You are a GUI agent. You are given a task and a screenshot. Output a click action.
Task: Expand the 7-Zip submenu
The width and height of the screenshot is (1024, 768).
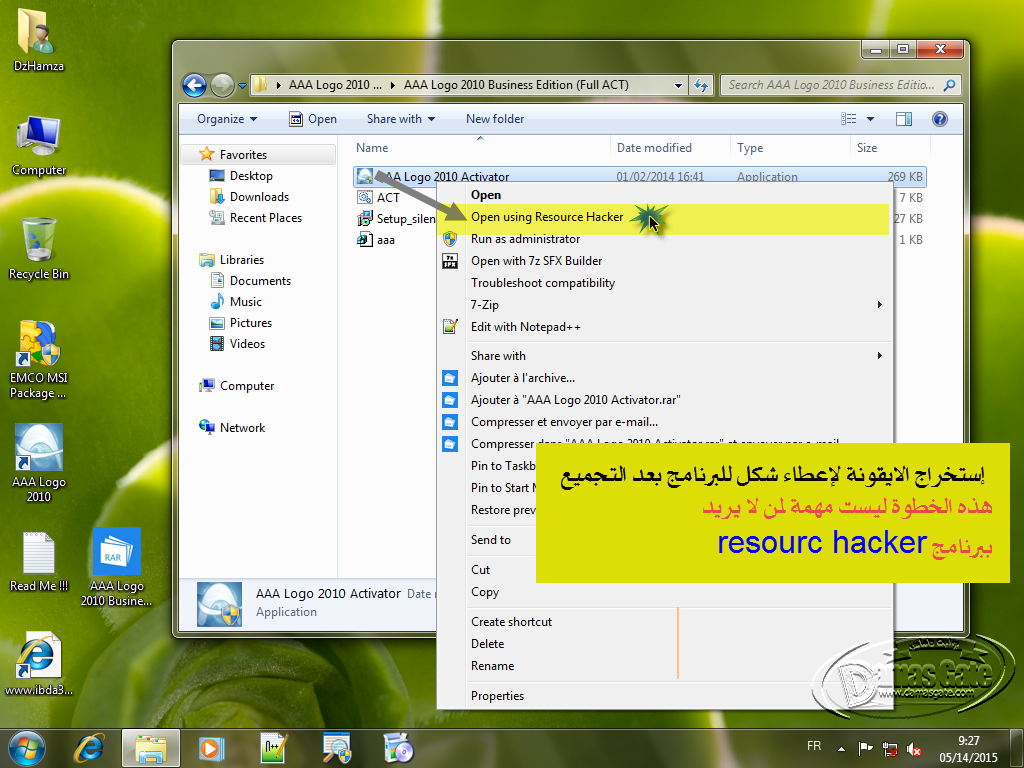664,304
